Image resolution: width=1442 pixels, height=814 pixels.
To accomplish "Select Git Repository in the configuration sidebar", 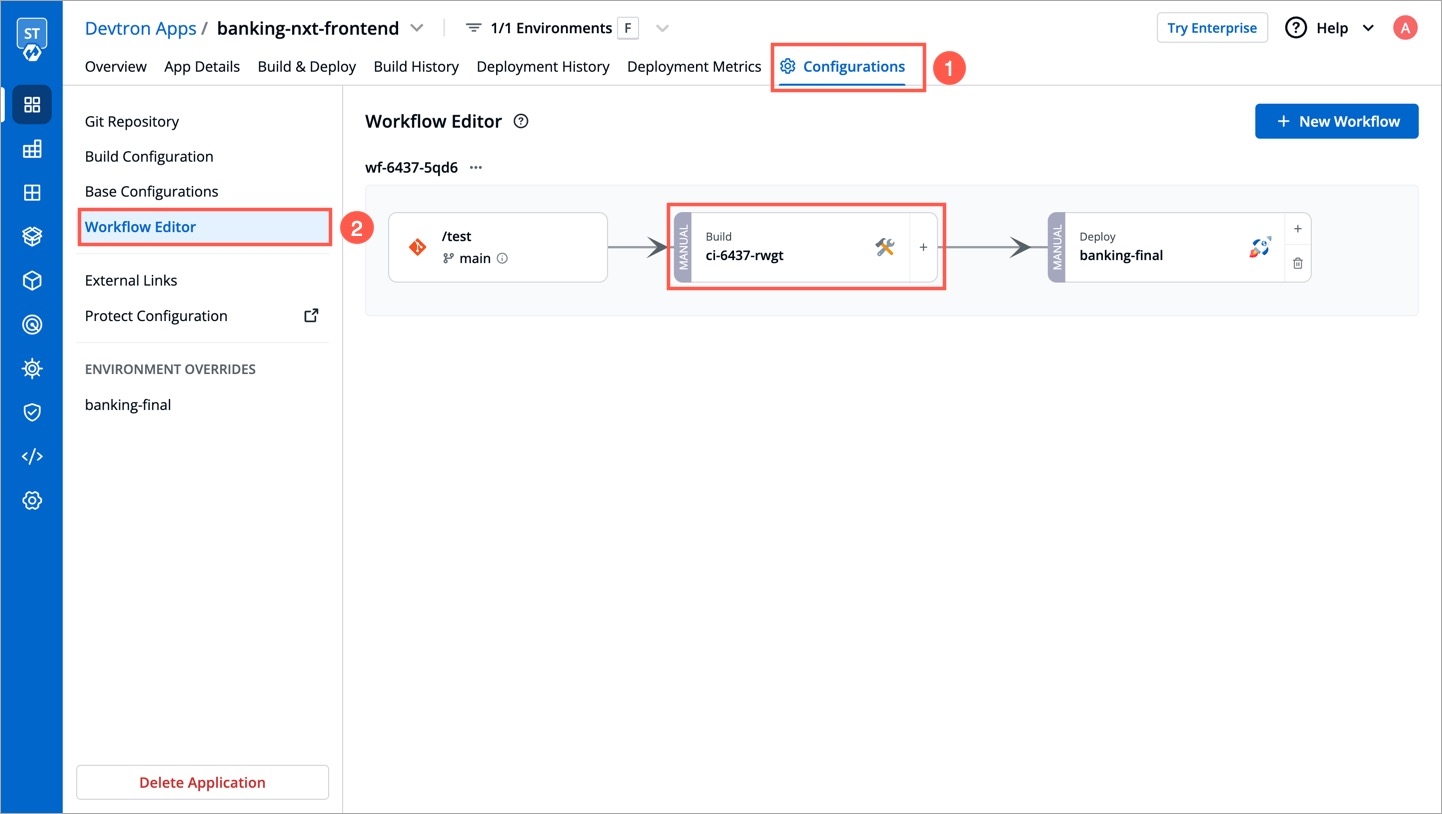I will pos(132,122).
